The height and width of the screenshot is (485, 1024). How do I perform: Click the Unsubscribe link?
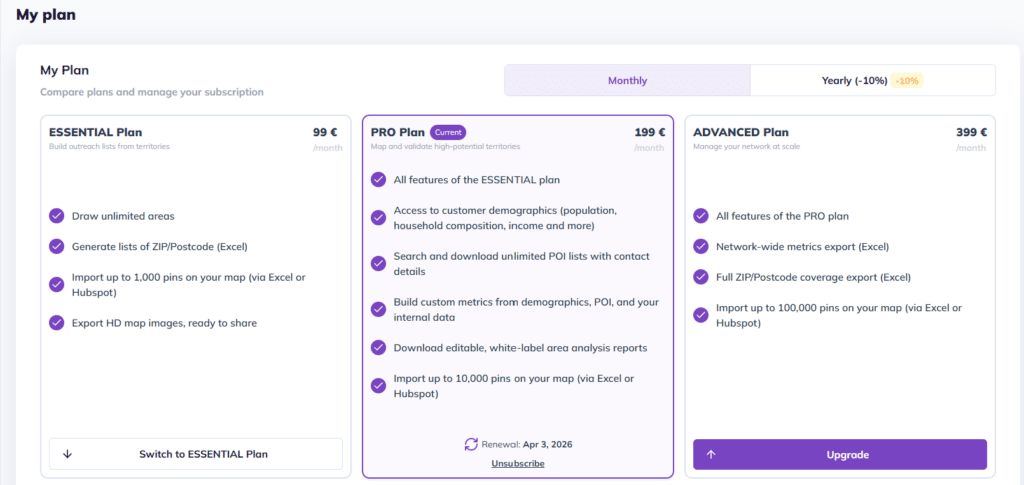[x=517, y=464]
